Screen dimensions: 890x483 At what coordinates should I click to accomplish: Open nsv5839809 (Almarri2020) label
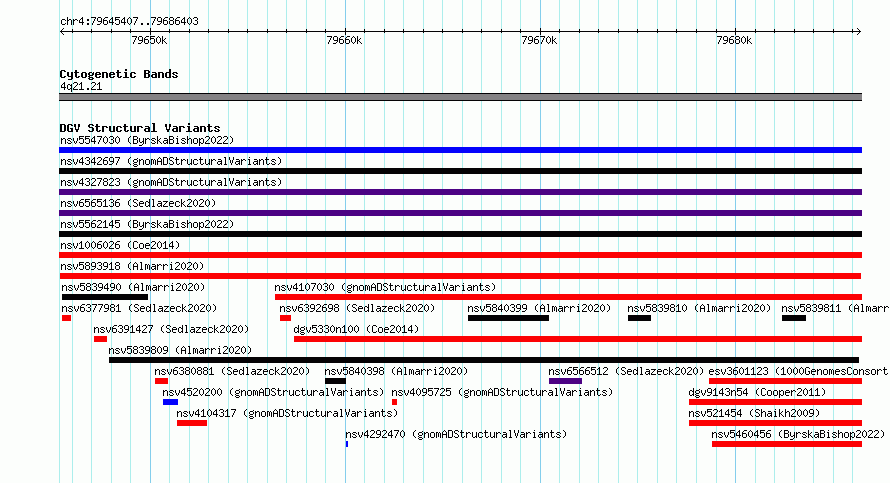click(180, 350)
